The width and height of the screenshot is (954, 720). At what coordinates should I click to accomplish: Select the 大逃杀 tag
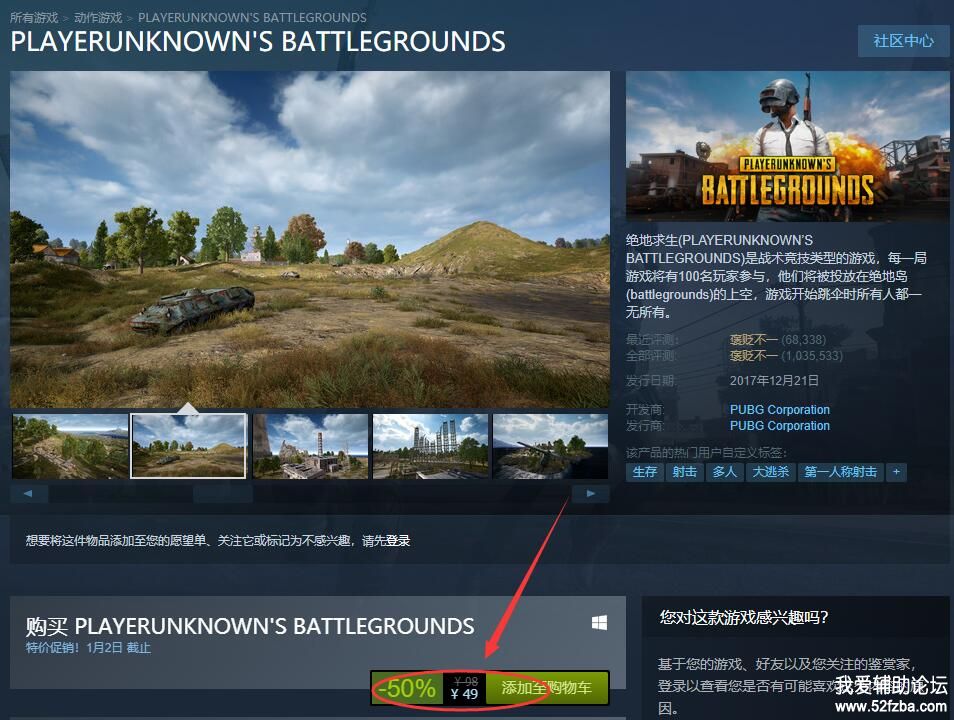point(770,472)
